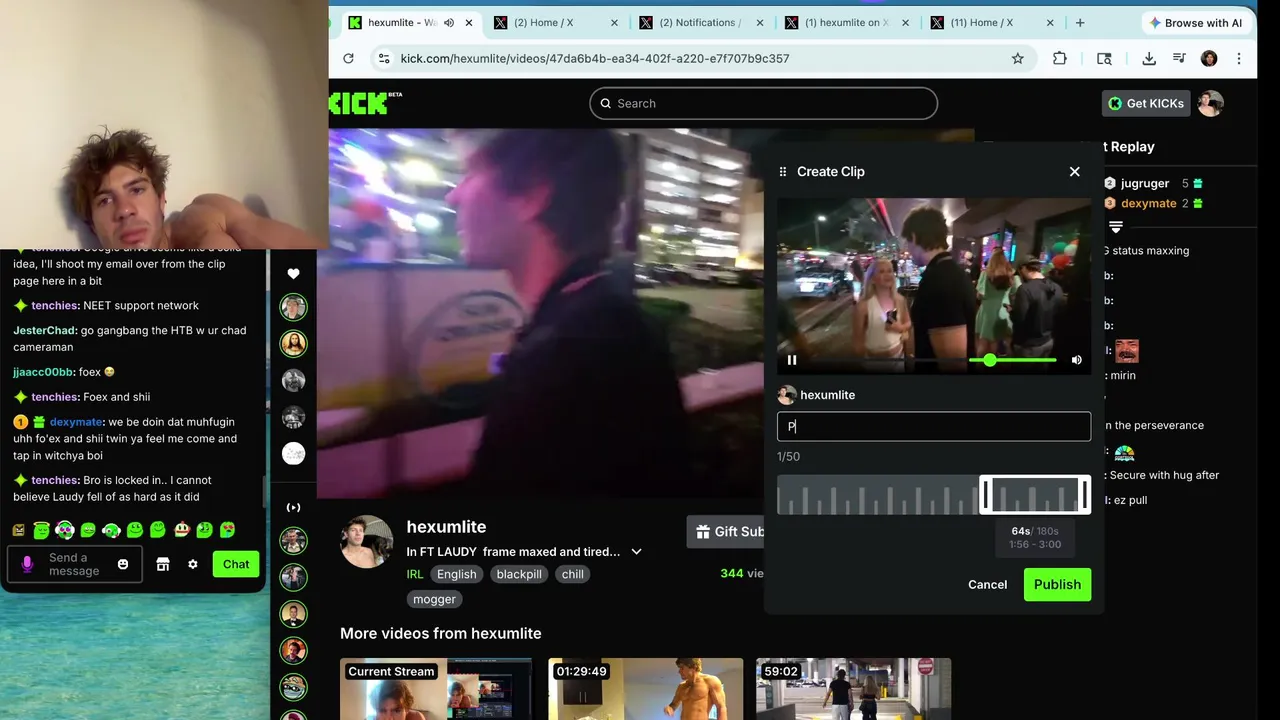1280x720 pixels.
Task: Open the Get KICKs purchase button
Action: click(x=1146, y=103)
